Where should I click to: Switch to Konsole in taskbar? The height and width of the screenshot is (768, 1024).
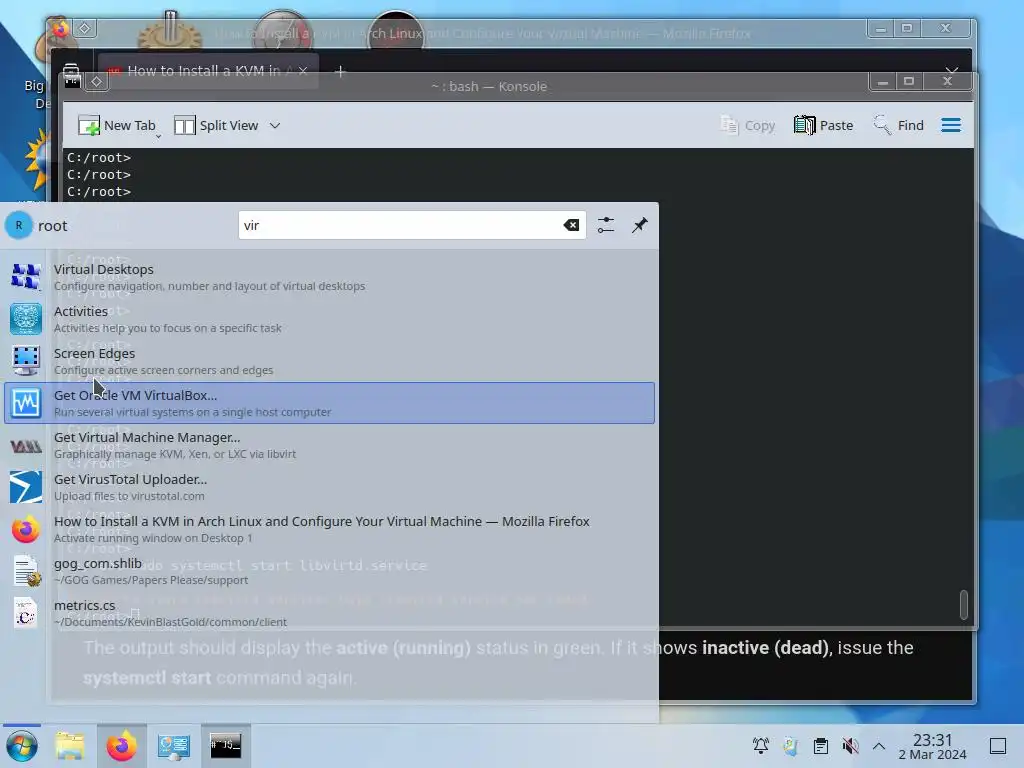pos(225,746)
